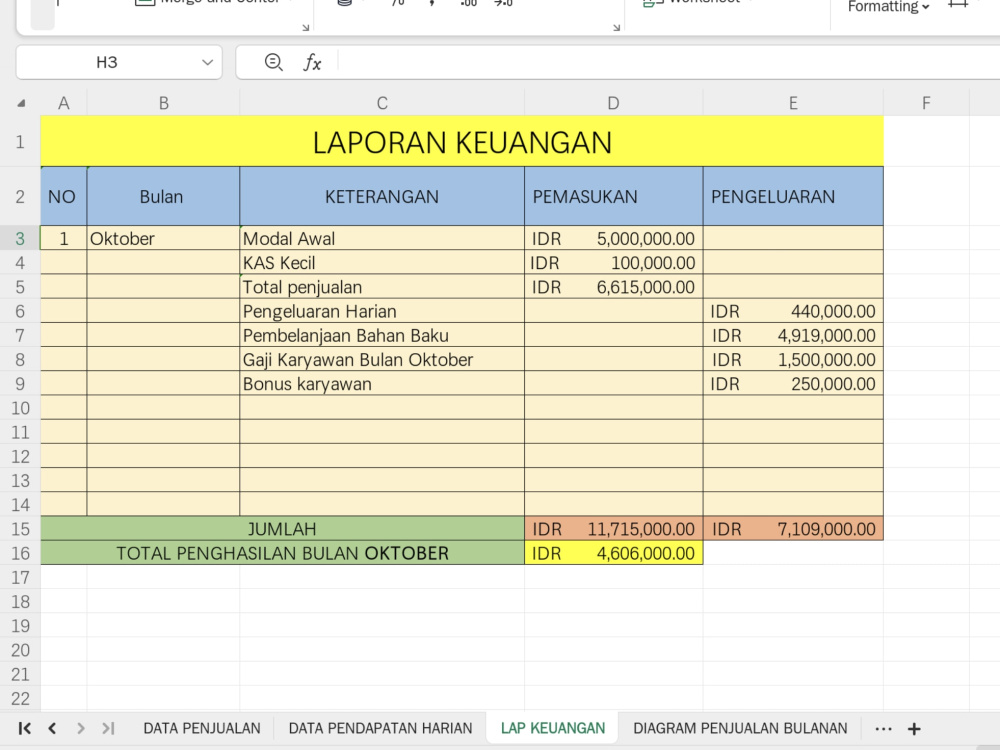Click the zoom magnifier icon in formula bar
This screenshot has width=1000, height=750.
(x=274, y=62)
